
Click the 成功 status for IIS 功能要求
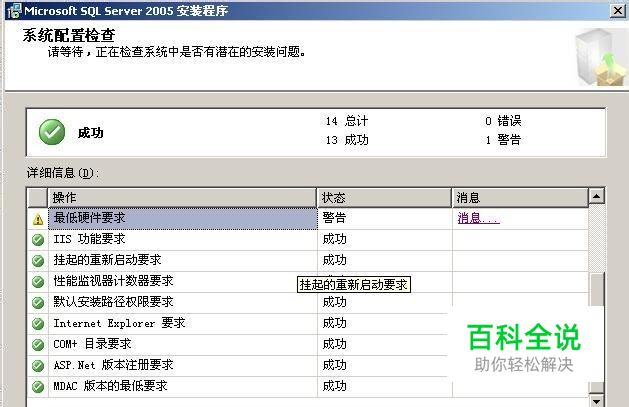334,239
